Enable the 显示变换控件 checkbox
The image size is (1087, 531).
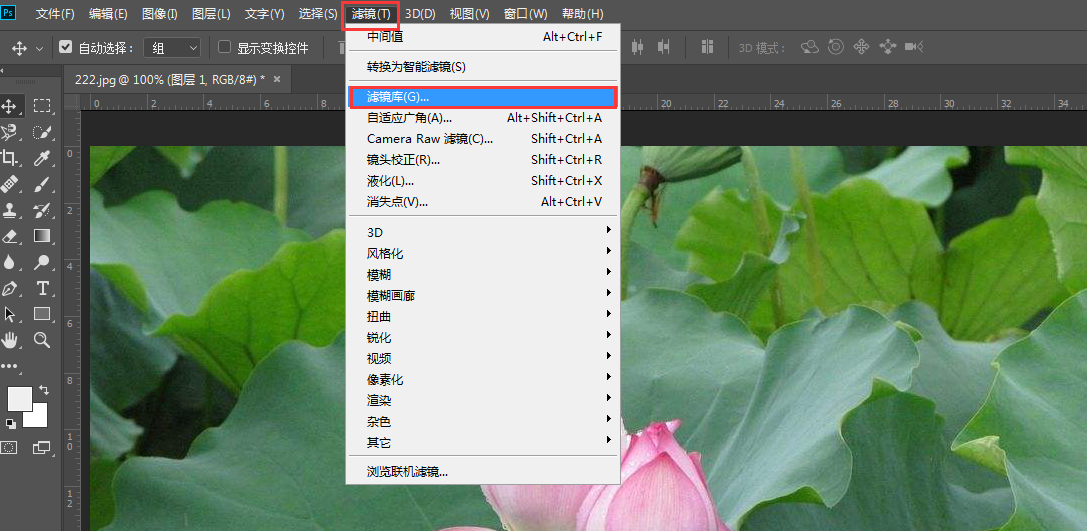coord(224,47)
